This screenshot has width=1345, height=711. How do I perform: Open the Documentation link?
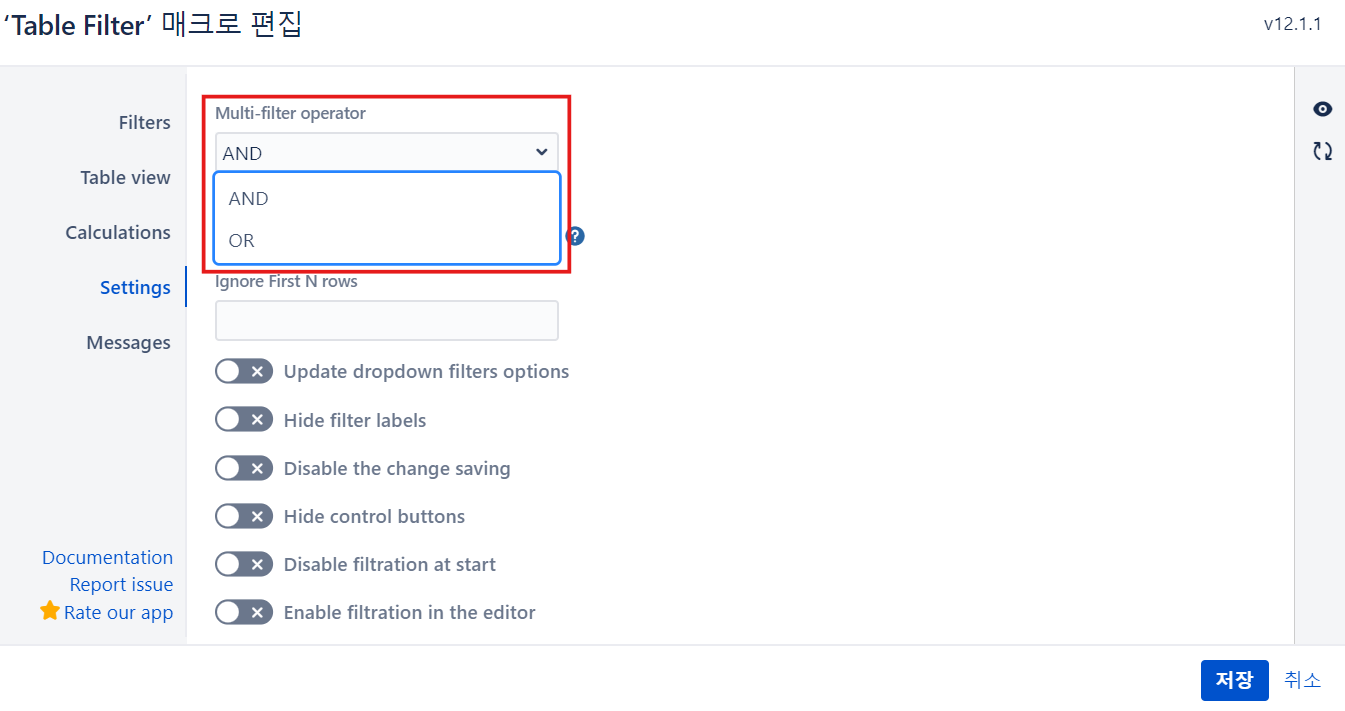coord(107,557)
